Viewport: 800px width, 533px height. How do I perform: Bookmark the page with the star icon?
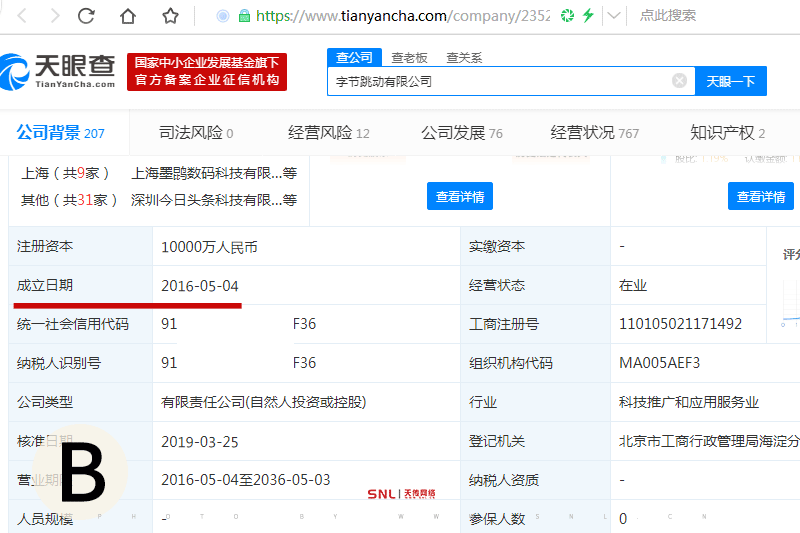(170, 16)
